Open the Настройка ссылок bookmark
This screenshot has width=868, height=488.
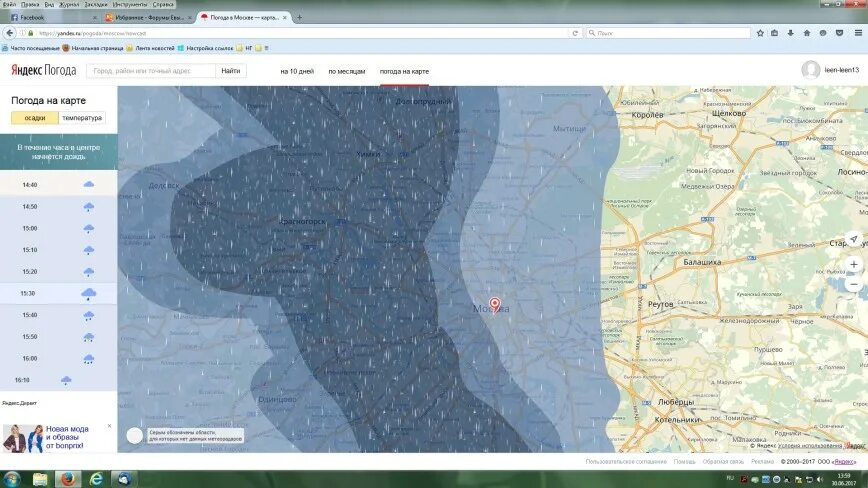point(205,48)
